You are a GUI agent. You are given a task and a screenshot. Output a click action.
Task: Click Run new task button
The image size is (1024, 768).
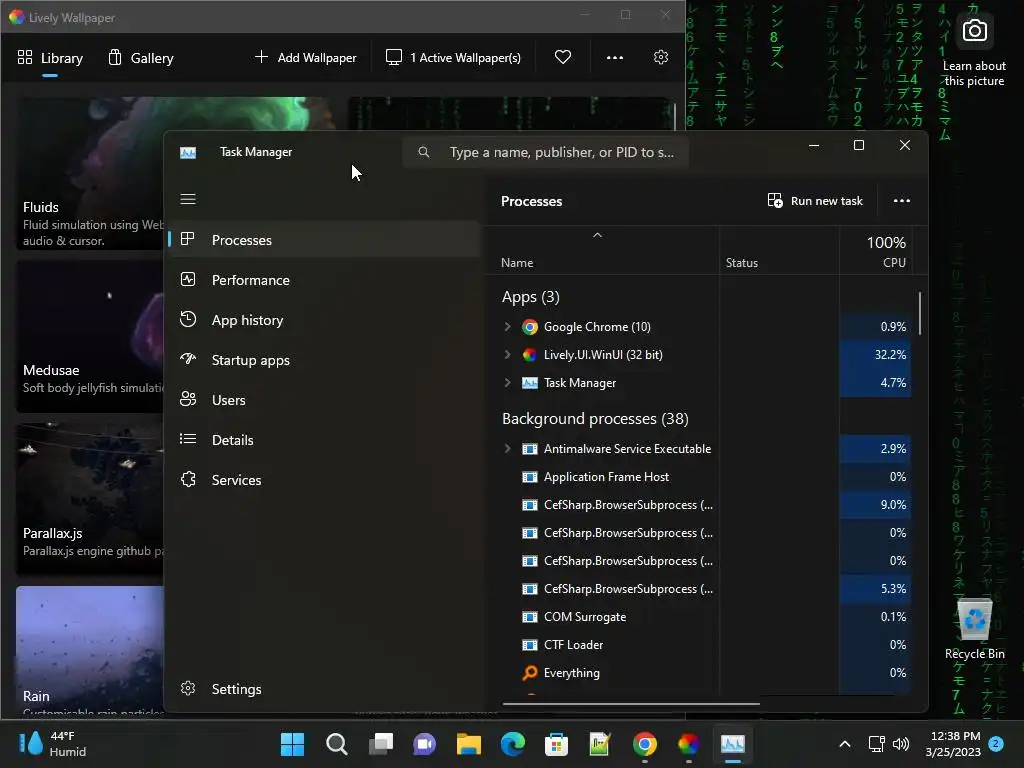pyautogui.click(x=815, y=200)
